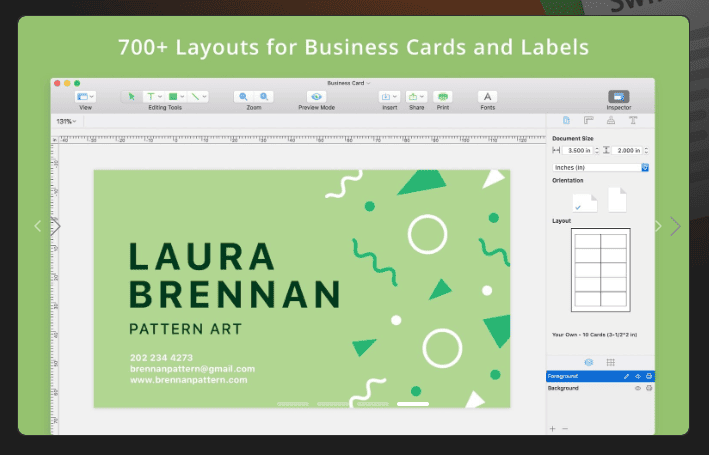Viewport: 709px width, 455px height.
Task: Click the plus add layer button
Action: [x=553, y=428]
